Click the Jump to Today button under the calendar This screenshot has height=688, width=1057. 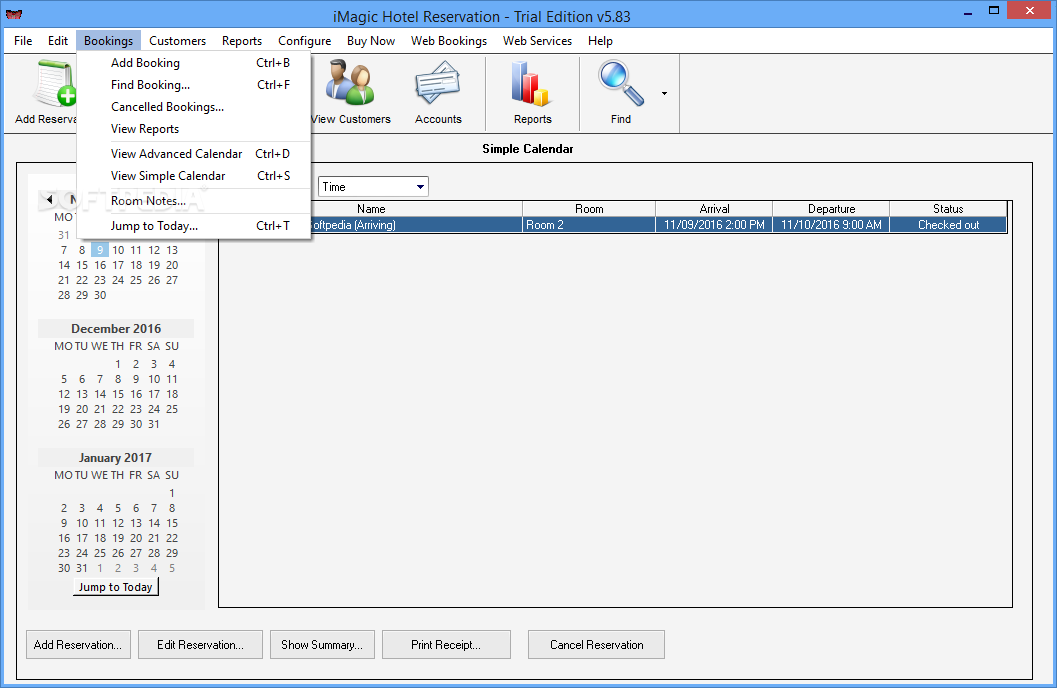115,587
